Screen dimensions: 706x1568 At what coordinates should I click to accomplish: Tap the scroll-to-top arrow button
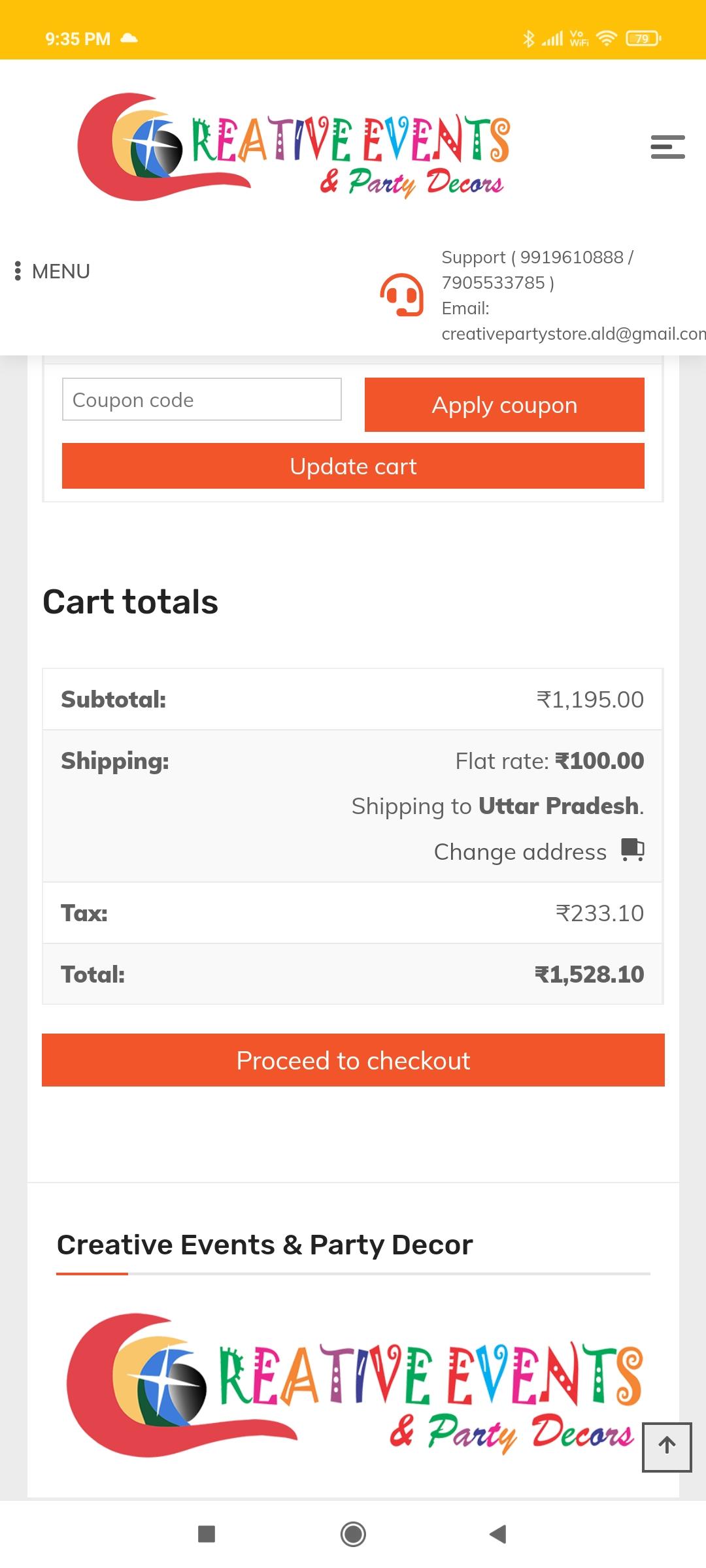coord(667,1447)
